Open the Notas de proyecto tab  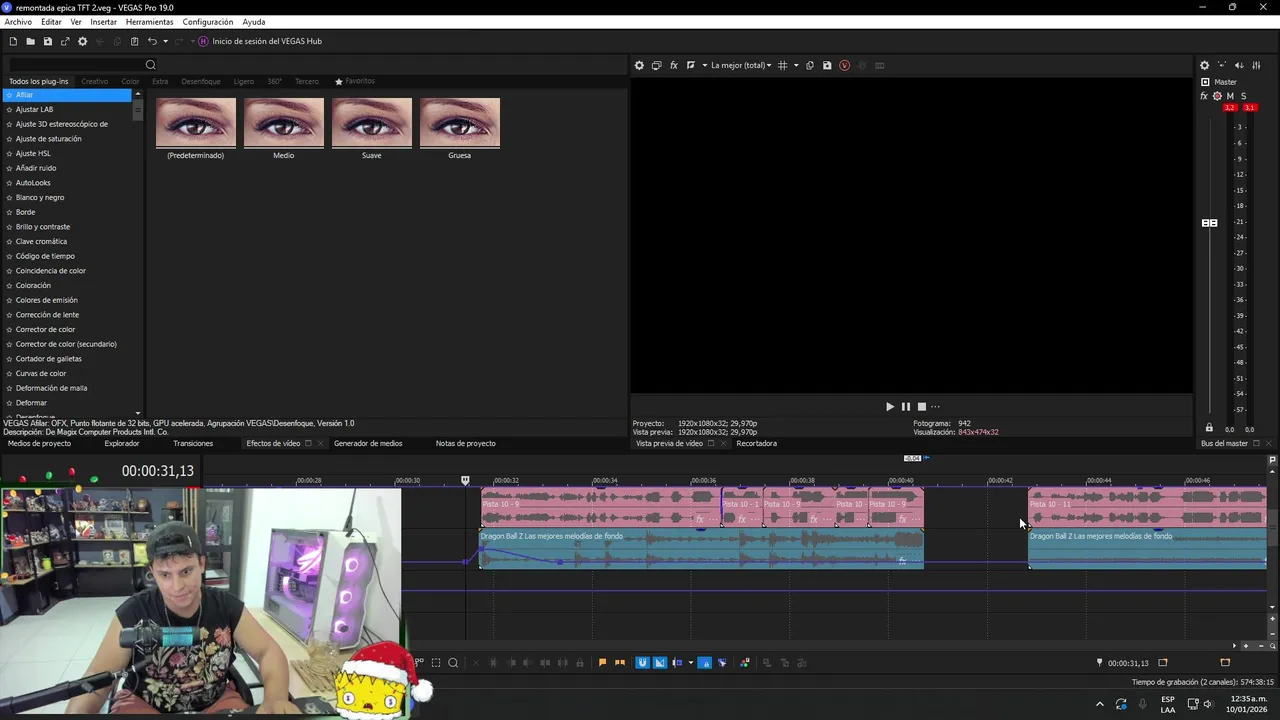(466, 443)
